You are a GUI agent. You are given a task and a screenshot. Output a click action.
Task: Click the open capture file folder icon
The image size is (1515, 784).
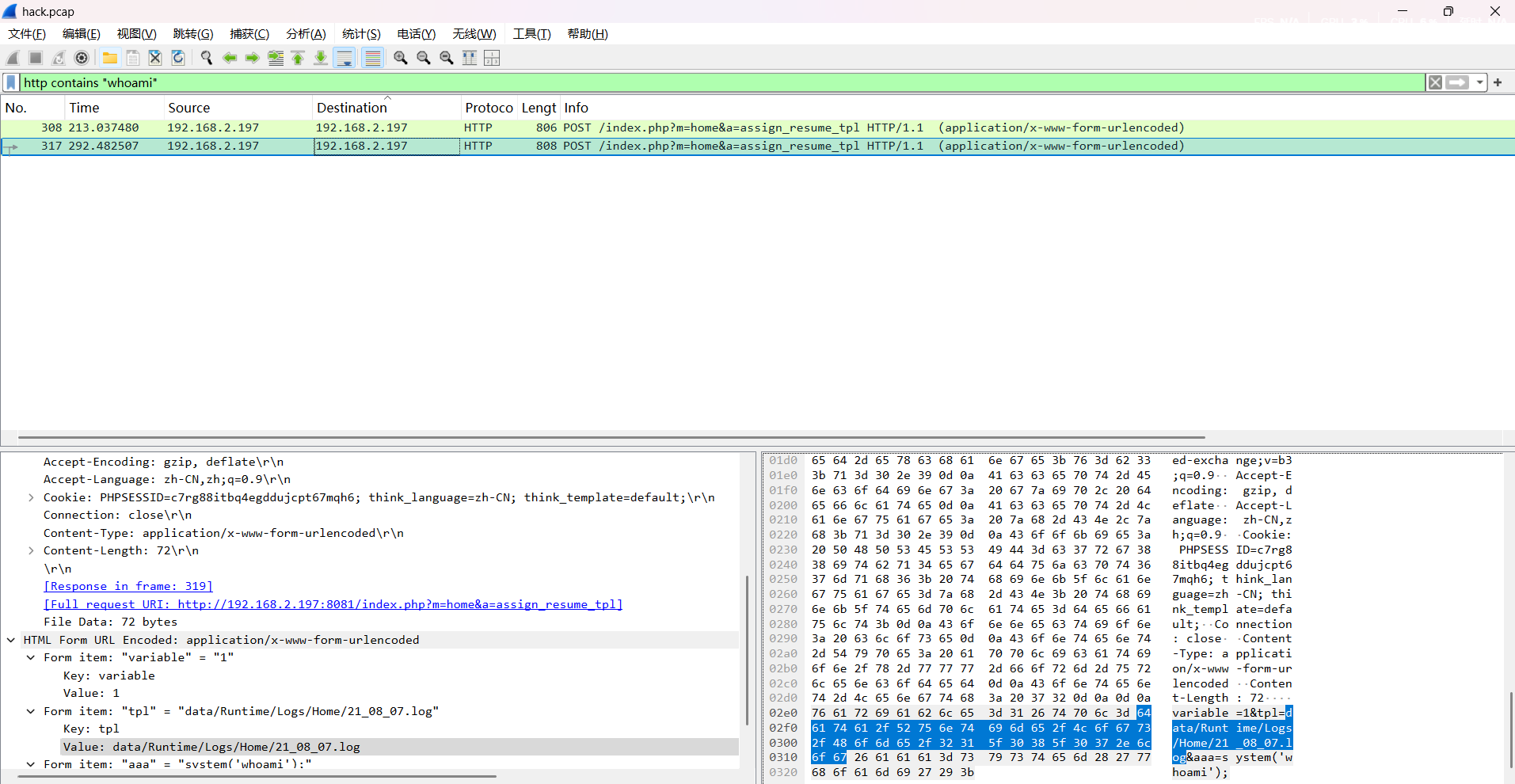110,58
